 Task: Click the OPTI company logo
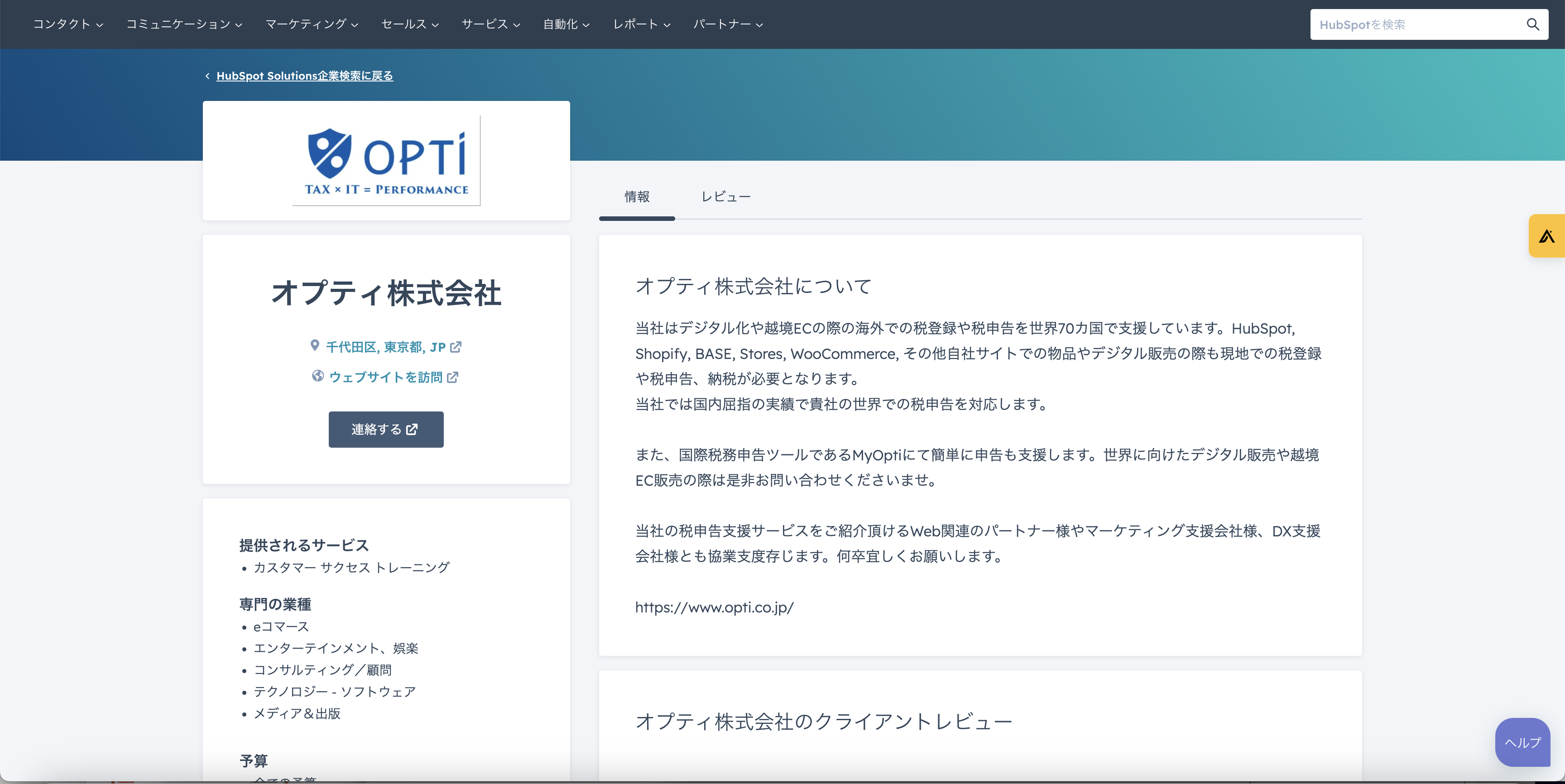point(386,160)
